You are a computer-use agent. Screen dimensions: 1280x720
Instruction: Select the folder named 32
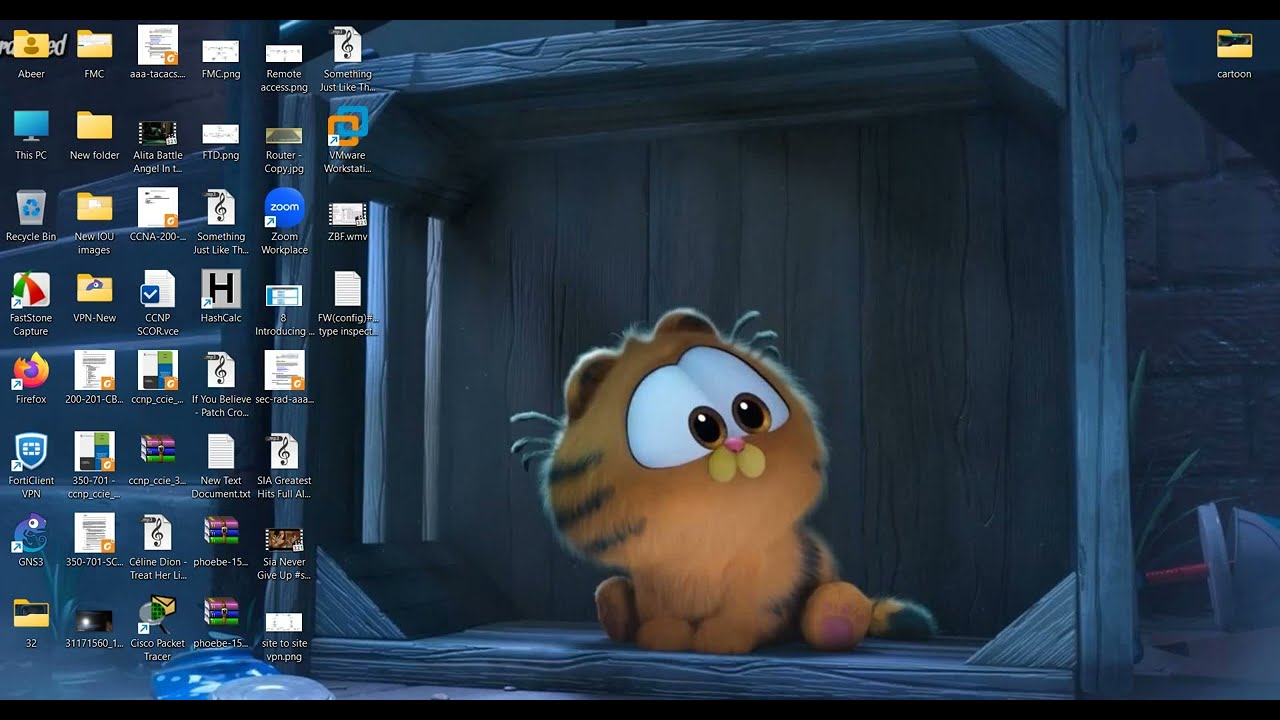click(x=31, y=622)
